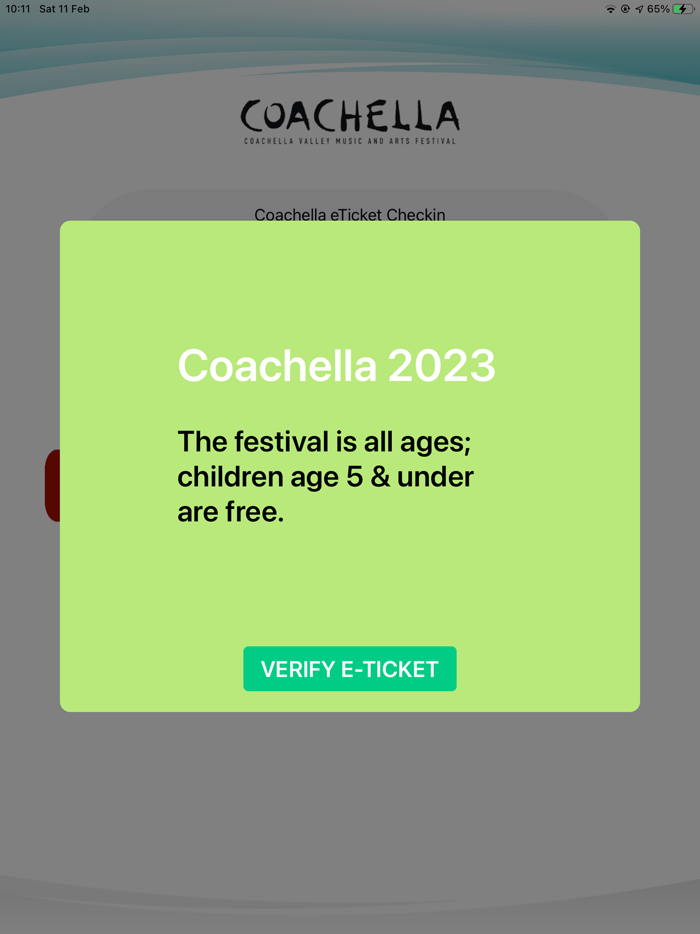The height and width of the screenshot is (934, 700).
Task: Tap the red button peeking behind the dialog
Action: (x=52, y=485)
